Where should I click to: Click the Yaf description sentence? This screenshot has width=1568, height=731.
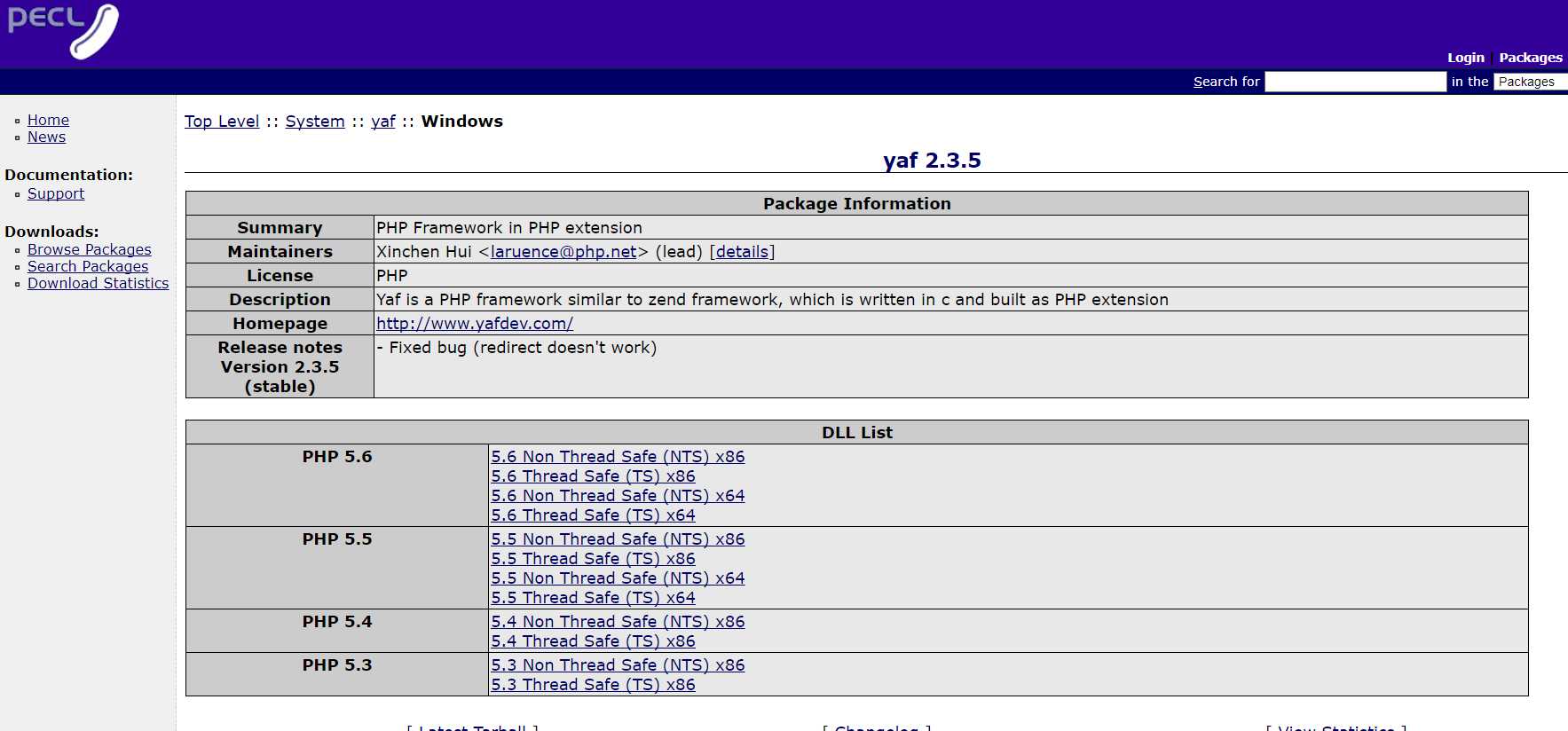pyautogui.click(x=772, y=300)
